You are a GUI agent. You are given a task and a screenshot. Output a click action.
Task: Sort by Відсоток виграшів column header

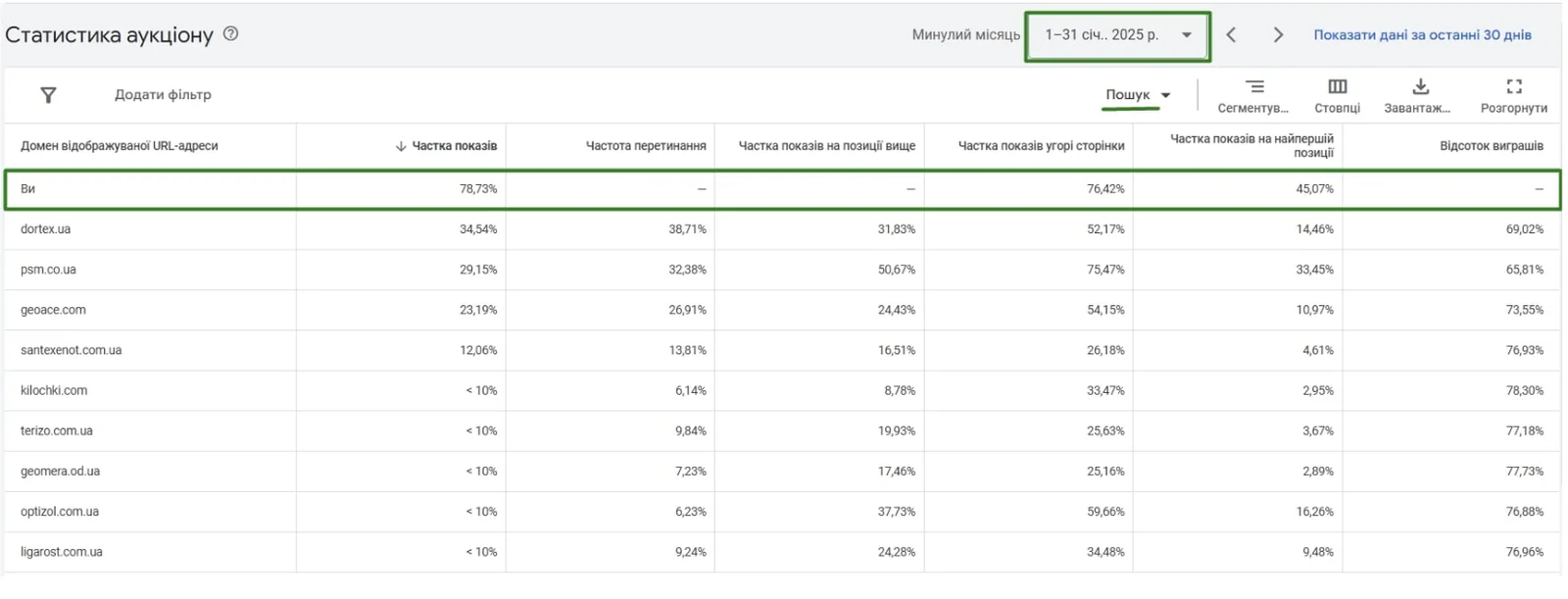pos(1491,146)
